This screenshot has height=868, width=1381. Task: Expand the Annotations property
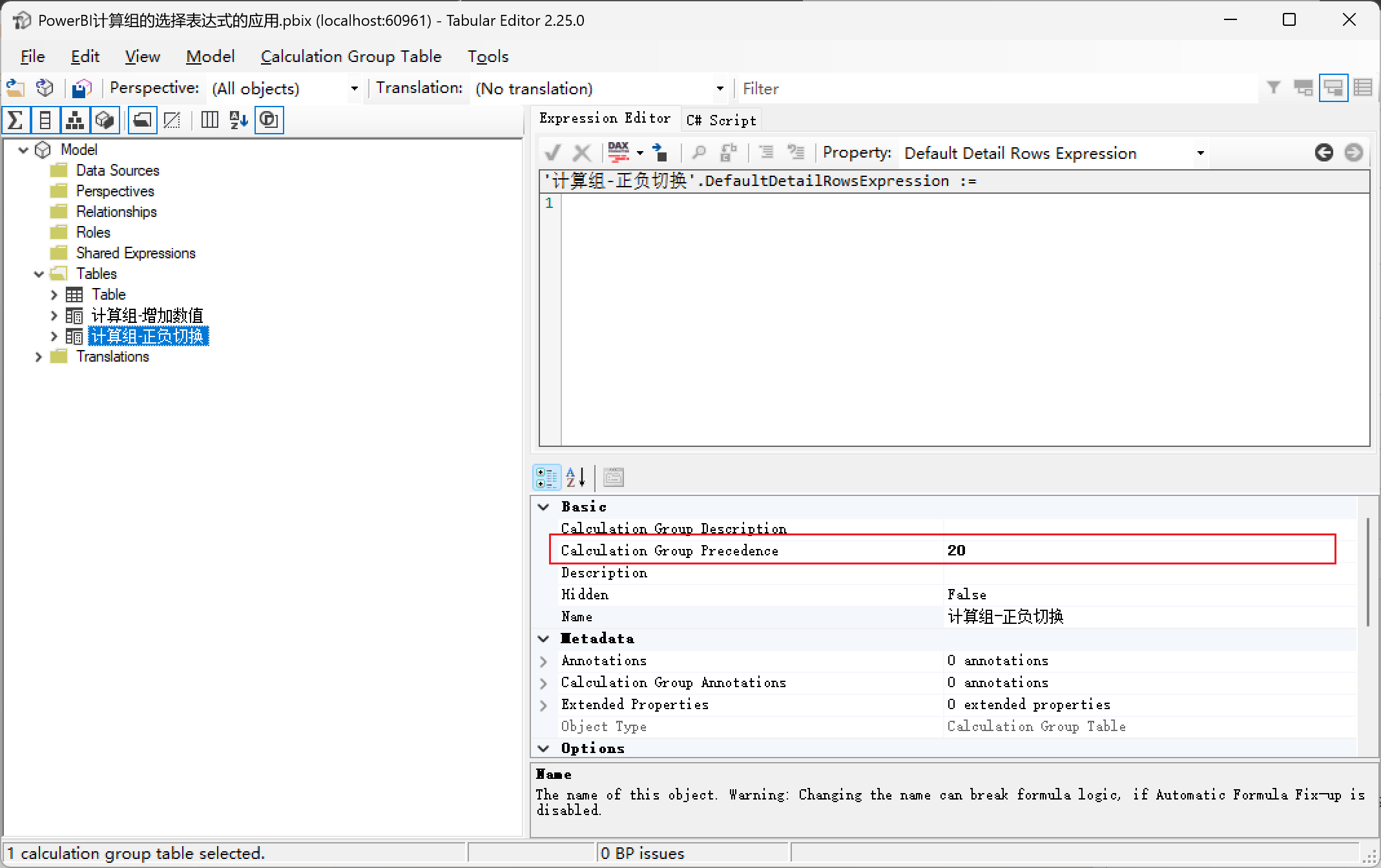point(544,661)
